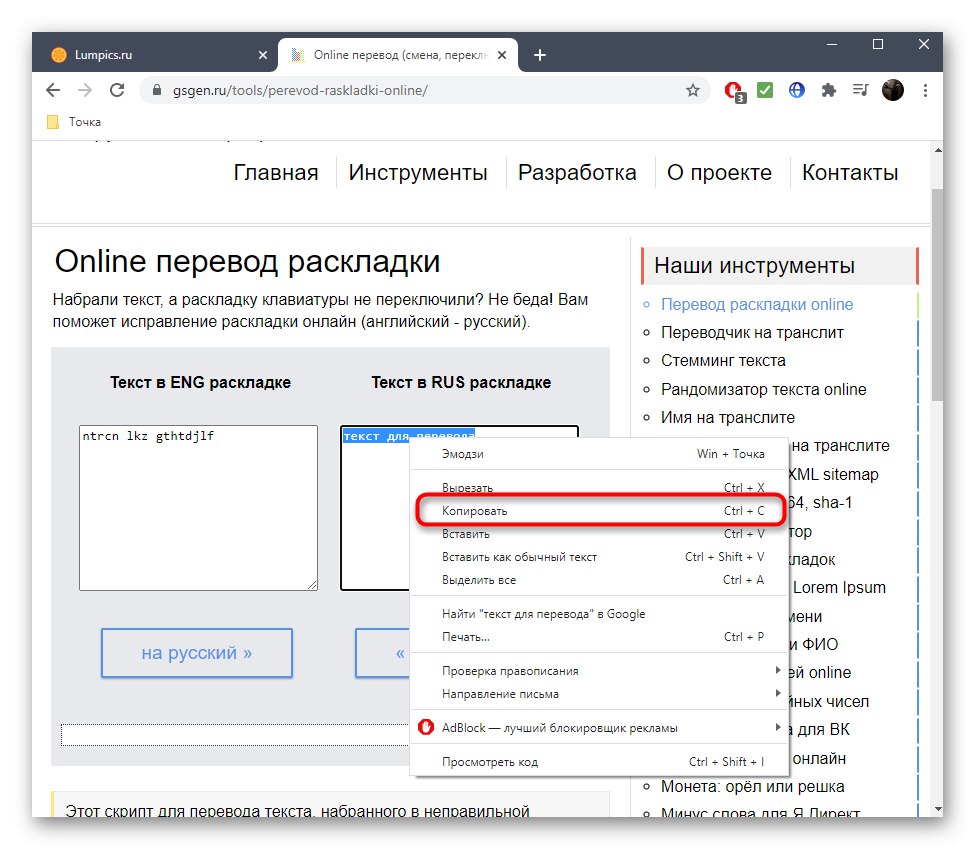Open the Переводчик на транслит link
Viewport: 975px width, 849px height.
coord(752,332)
